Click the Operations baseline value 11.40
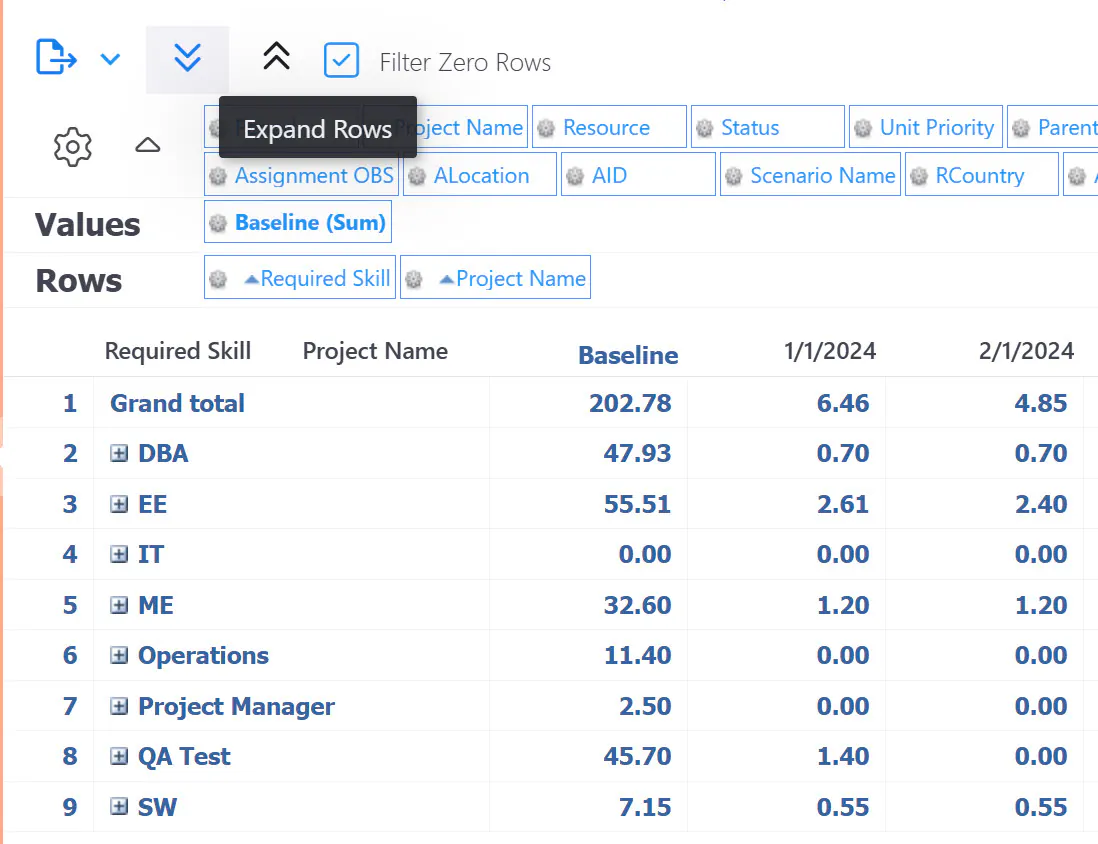This screenshot has height=844, width=1098. 637,656
